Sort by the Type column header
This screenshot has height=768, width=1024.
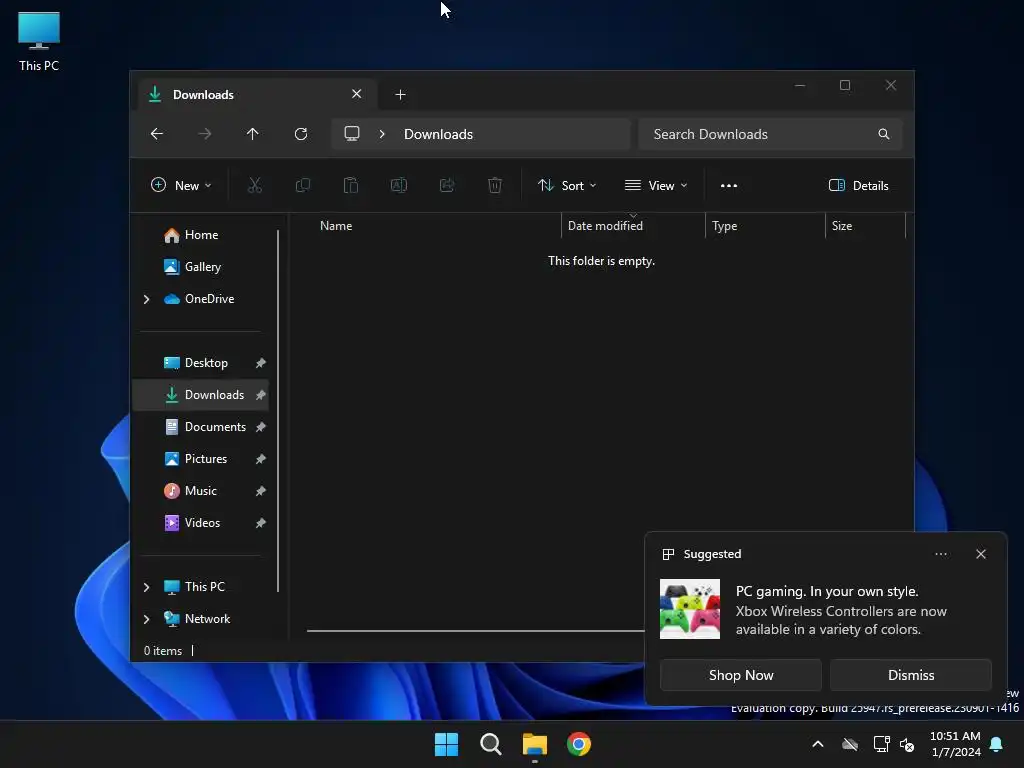pyautogui.click(x=765, y=226)
